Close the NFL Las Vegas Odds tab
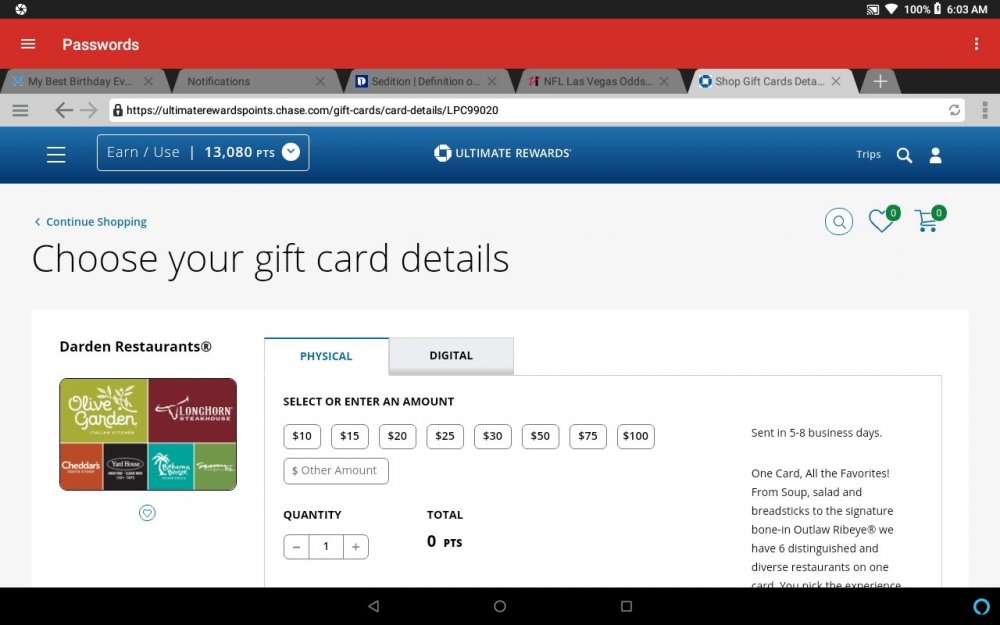Image resolution: width=1000 pixels, height=625 pixels. coord(664,81)
